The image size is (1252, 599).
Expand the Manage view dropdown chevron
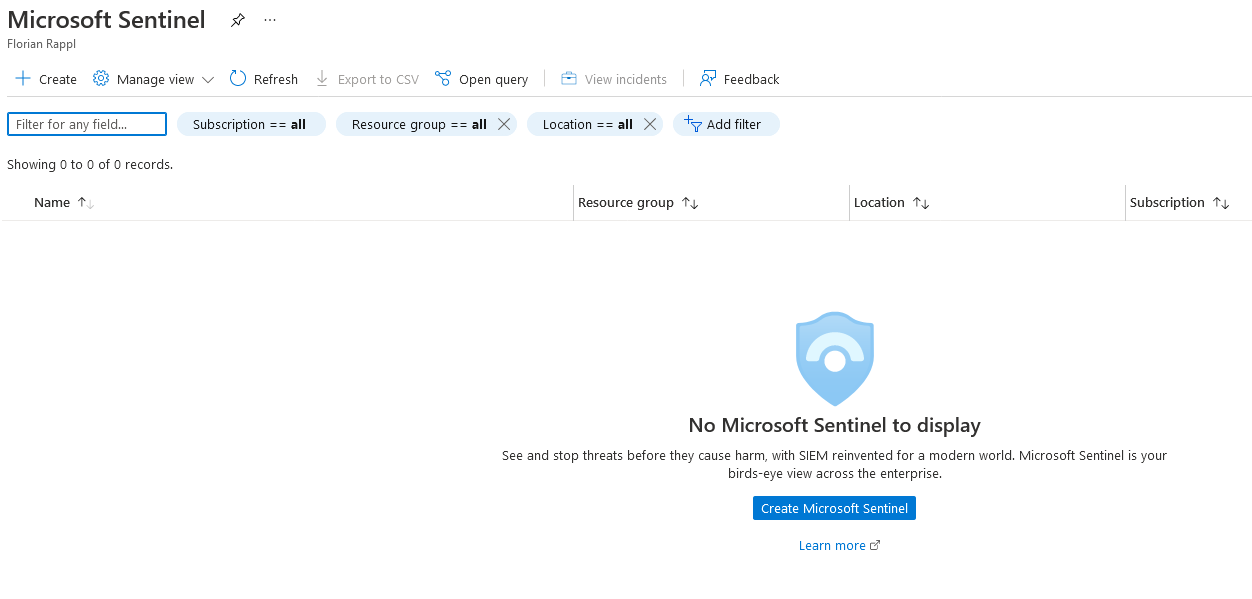(x=208, y=80)
